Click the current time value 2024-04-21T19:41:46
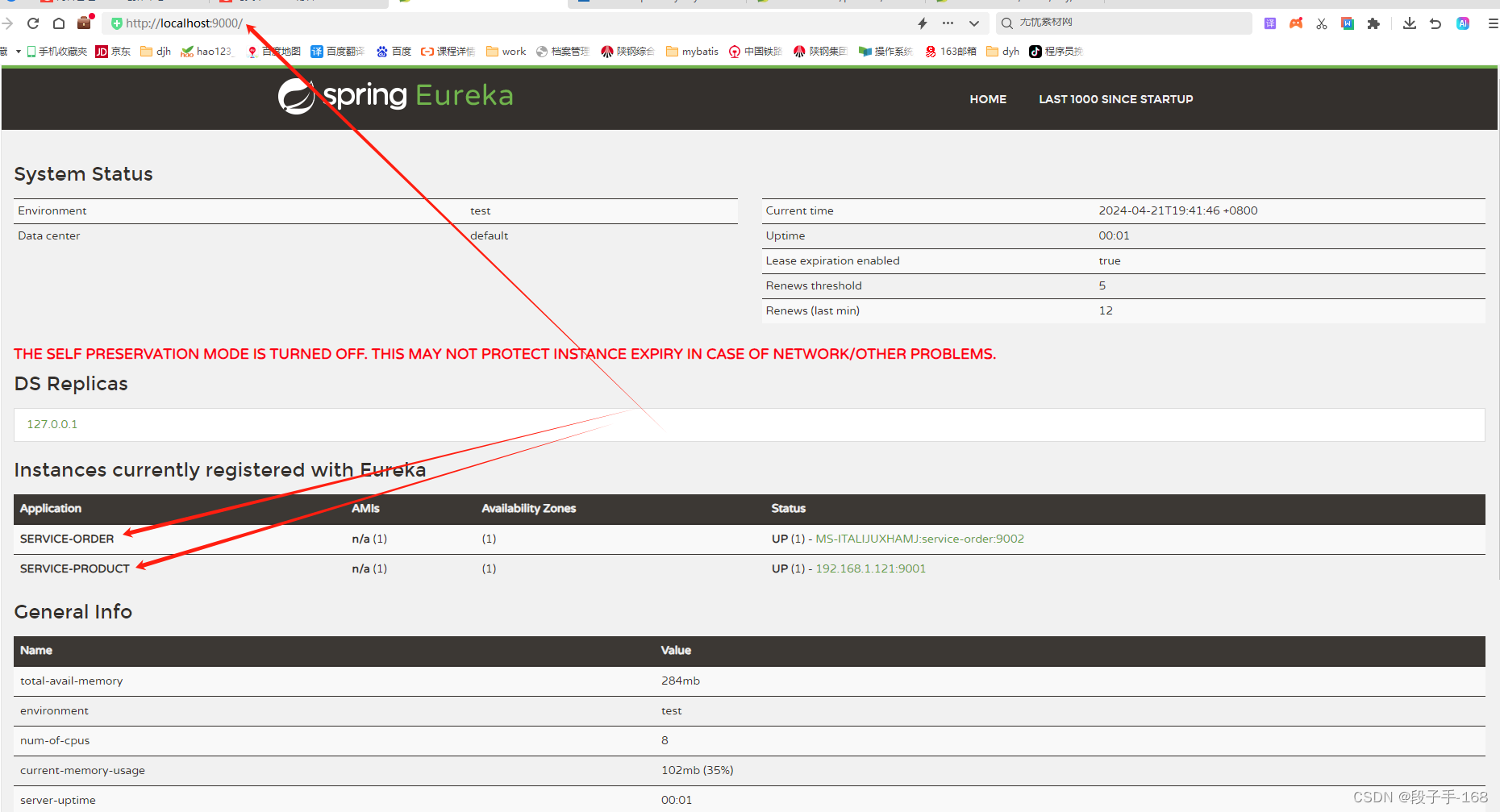The width and height of the screenshot is (1500, 812). 1178,210
